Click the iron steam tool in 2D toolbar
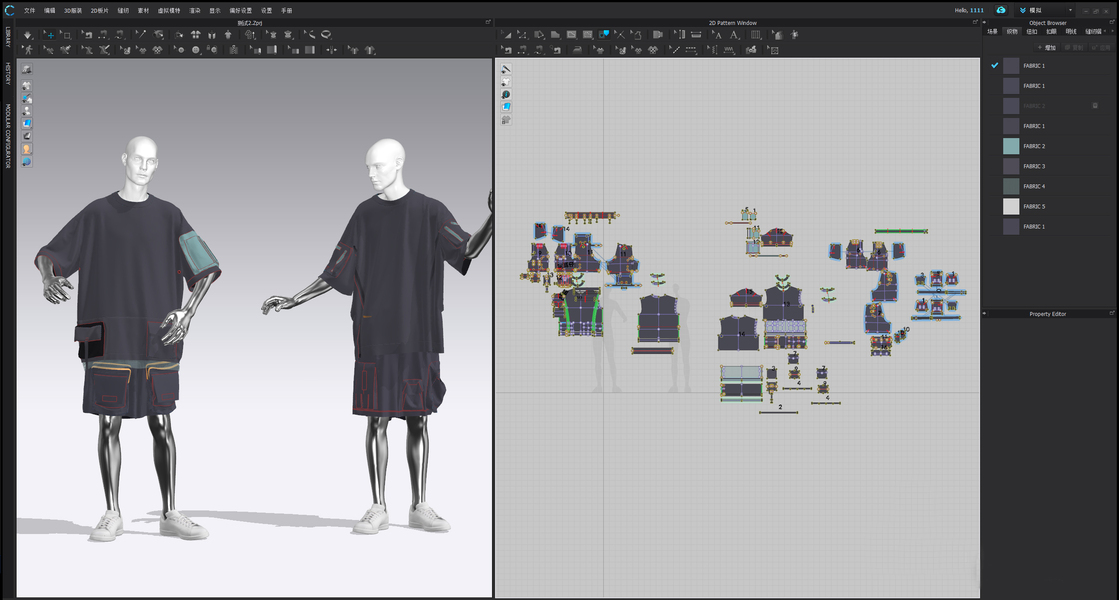Screen dimensions: 1119x600 coord(577,50)
